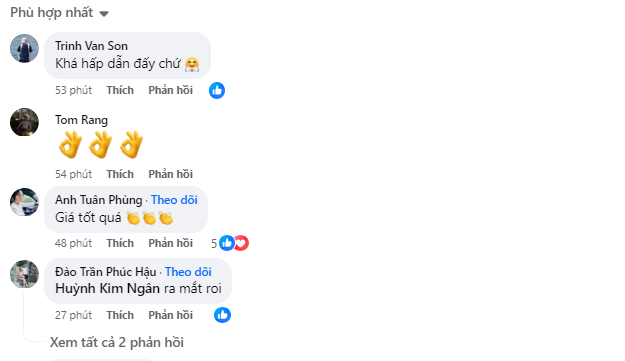Open Trinh Van Son's name link
625x361 pixels.
pos(91,46)
